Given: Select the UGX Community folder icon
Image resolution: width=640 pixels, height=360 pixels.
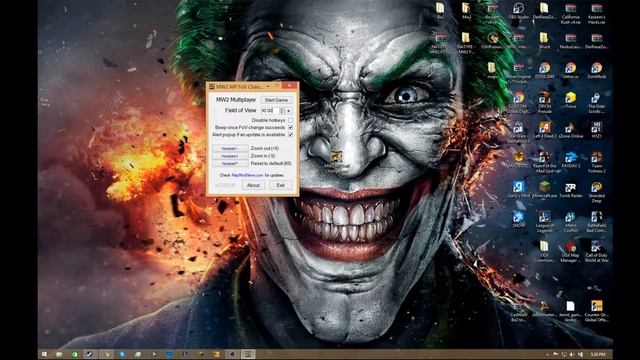Looking at the screenshot, I should click(x=544, y=252).
